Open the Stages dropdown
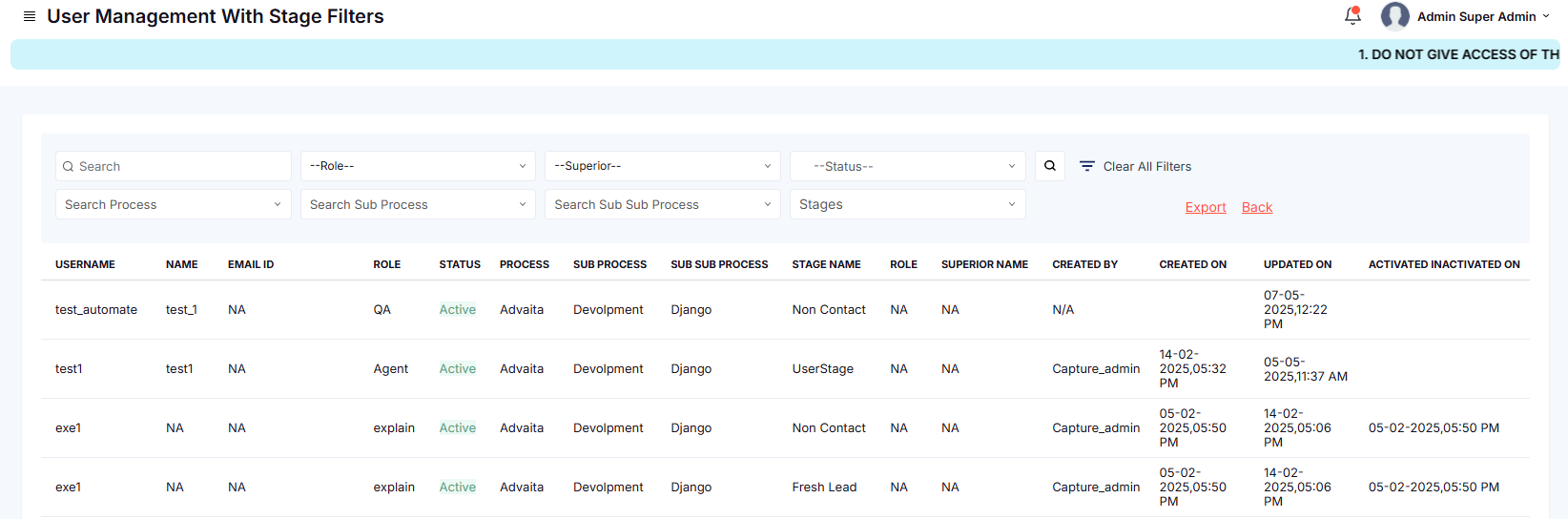The height and width of the screenshot is (519, 1568). coord(908,204)
